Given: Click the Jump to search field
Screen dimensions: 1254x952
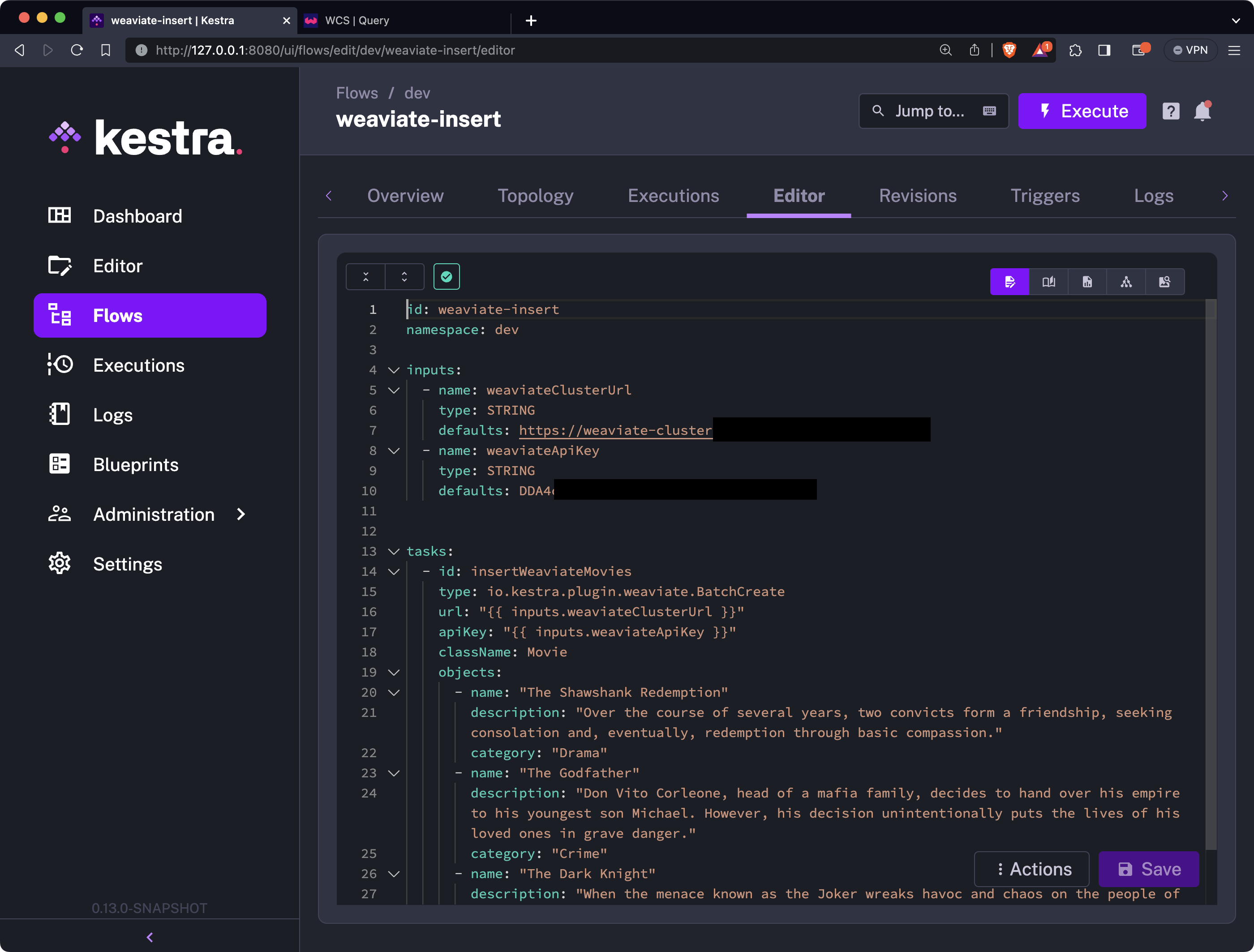Looking at the screenshot, I should 934,111.
